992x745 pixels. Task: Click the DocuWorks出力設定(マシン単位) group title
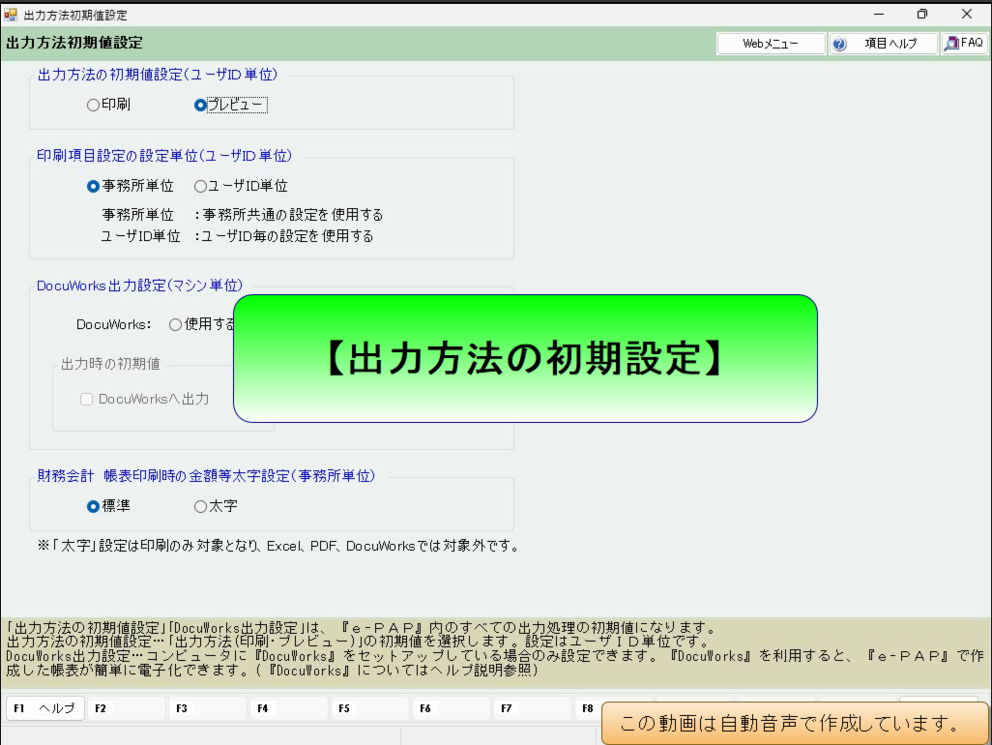(x=139, y=286)
